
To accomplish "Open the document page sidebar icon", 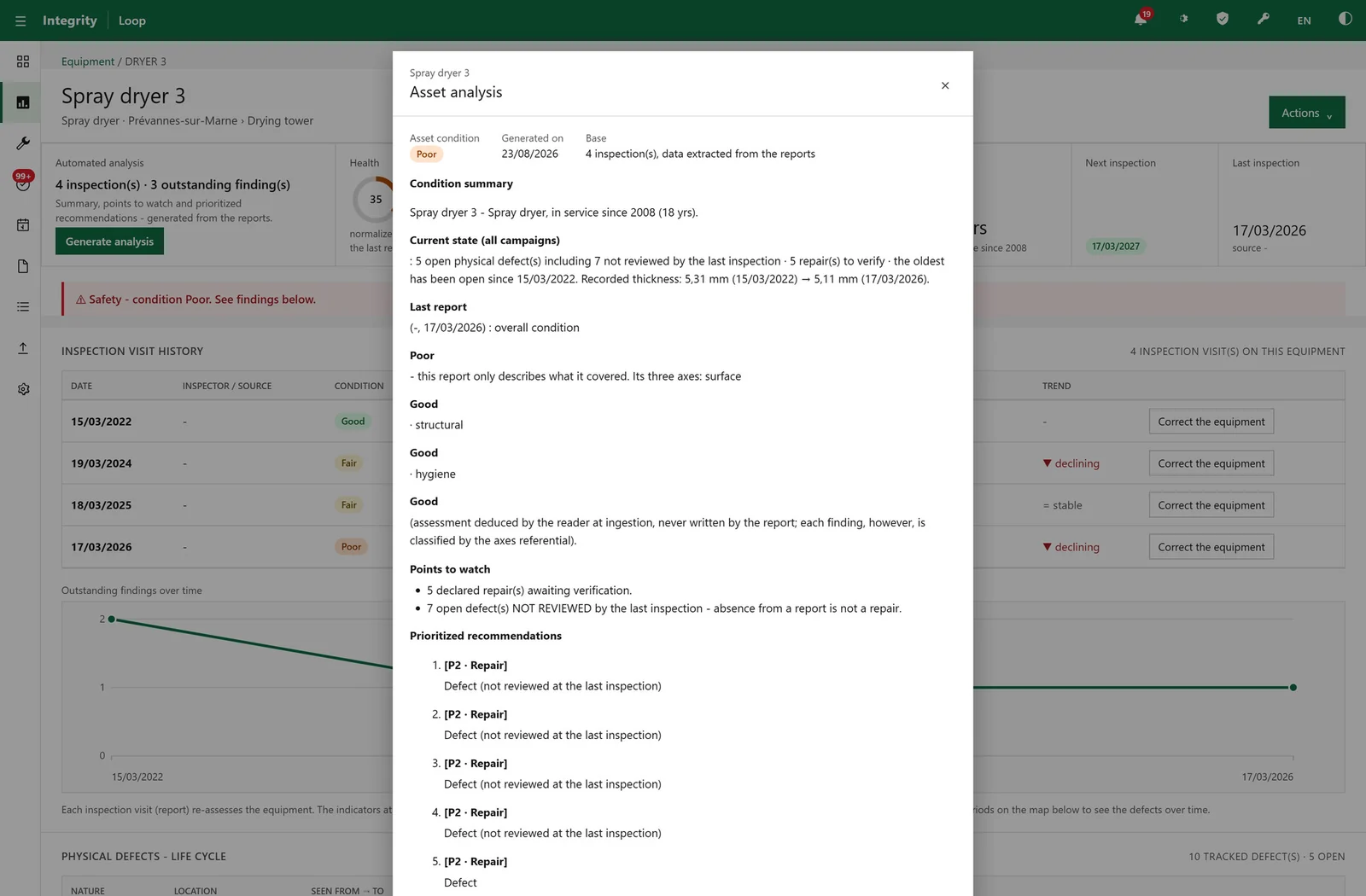I will click(23, 266).
